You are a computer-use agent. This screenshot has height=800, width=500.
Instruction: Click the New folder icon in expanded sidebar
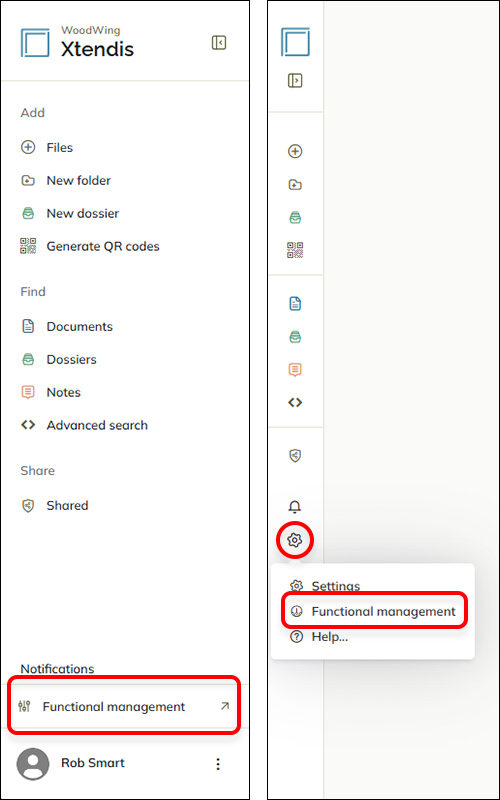[28, 181]
